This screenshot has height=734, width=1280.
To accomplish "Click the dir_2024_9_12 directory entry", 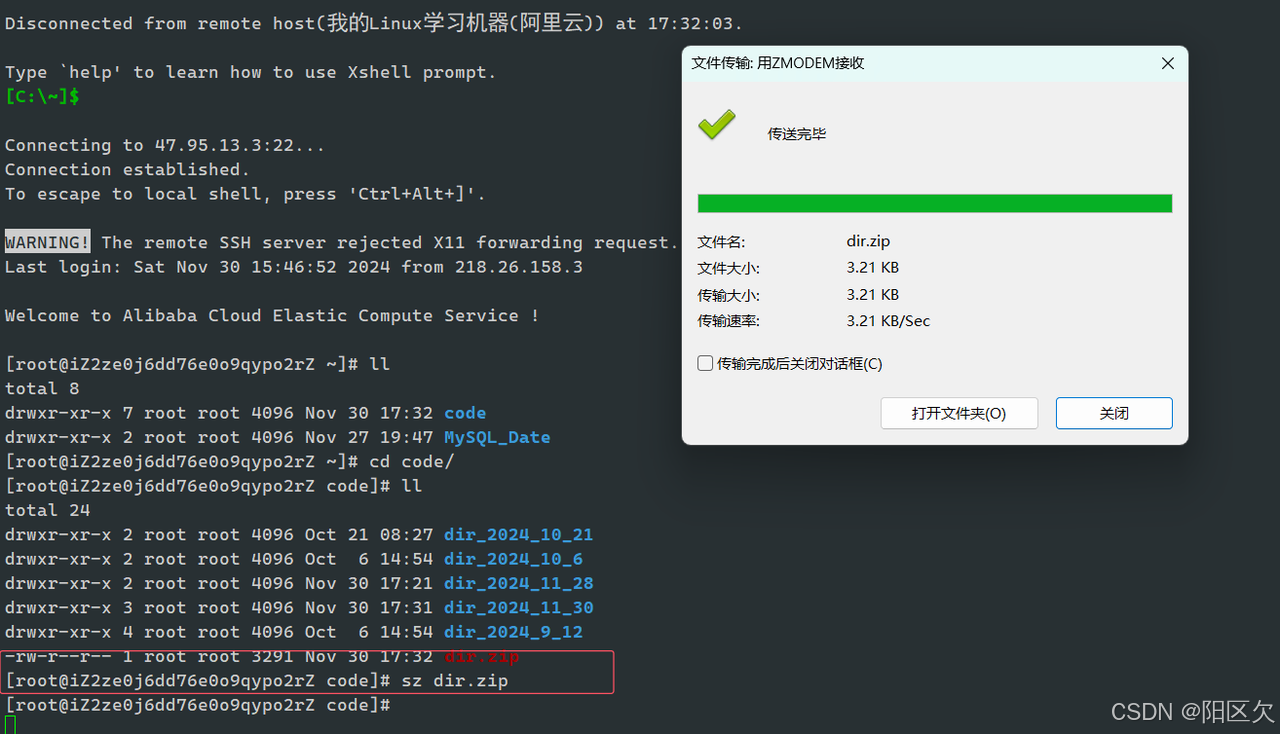I will tap(513, 632).
